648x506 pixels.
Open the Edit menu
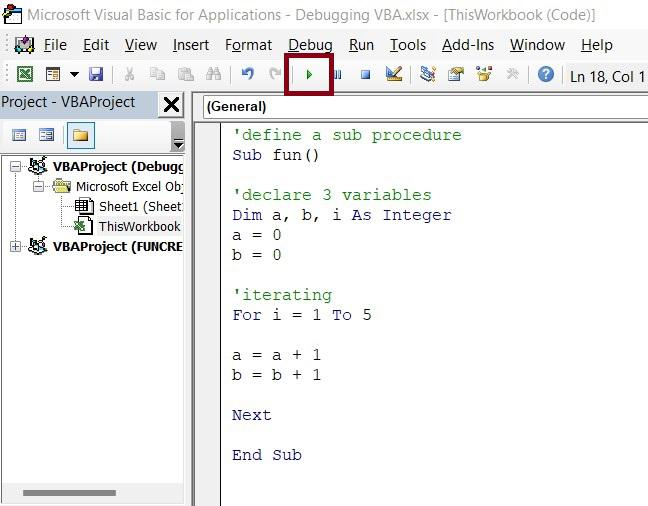pyautogui.click(x=96, y=45)
